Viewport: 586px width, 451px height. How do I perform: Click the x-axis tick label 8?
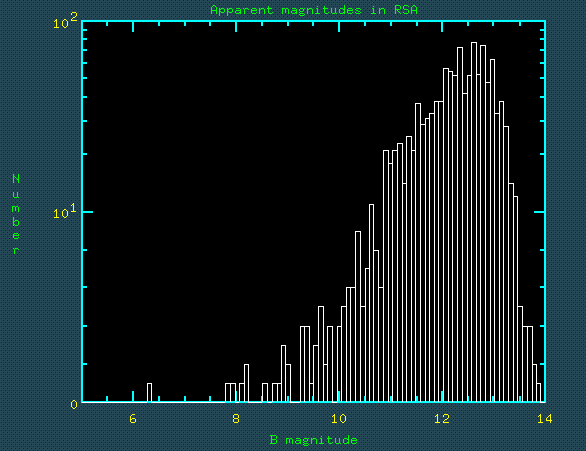[x=236, y=419]
